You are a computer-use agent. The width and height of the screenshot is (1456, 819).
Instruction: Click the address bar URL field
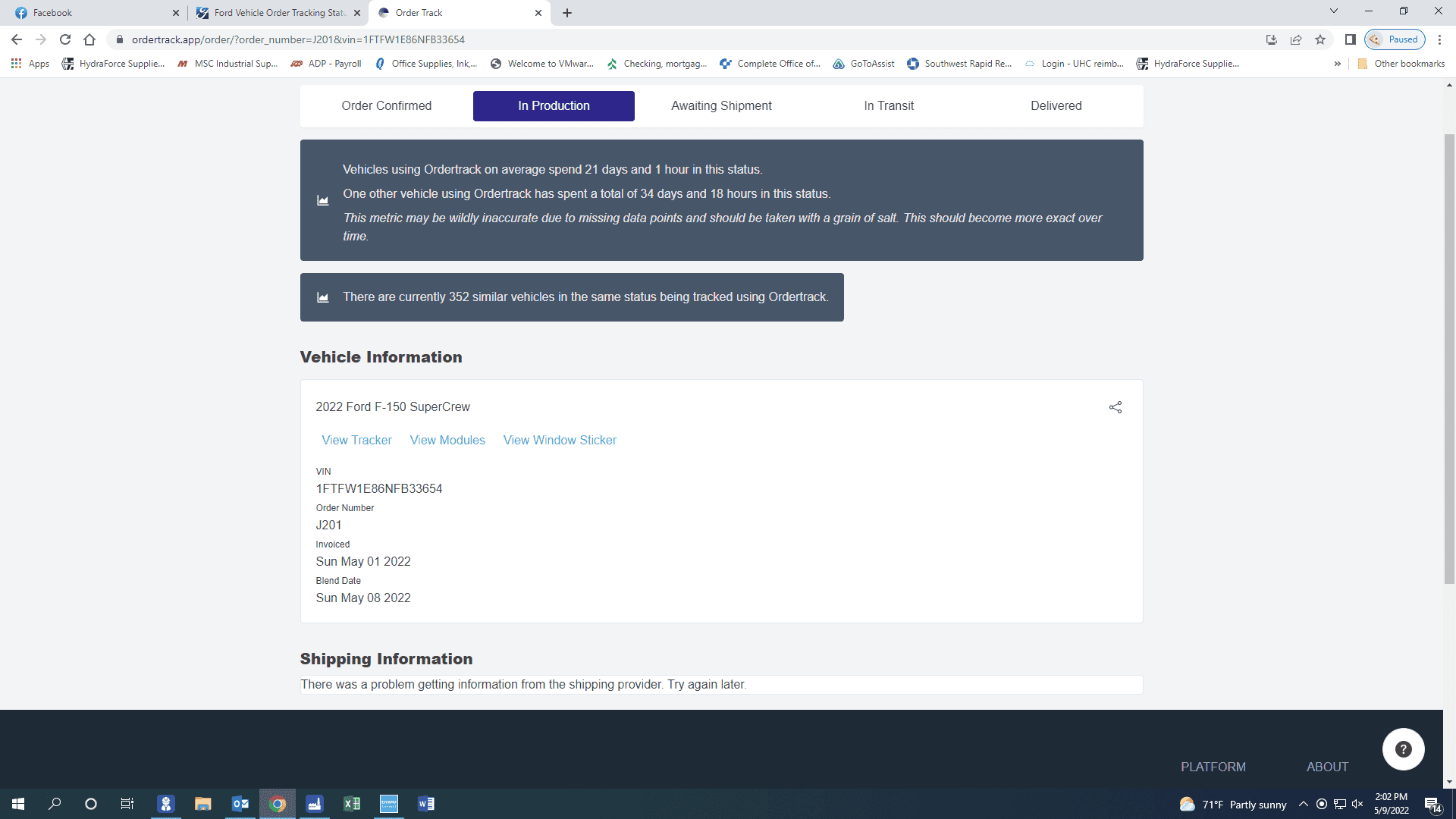(682, 39)
